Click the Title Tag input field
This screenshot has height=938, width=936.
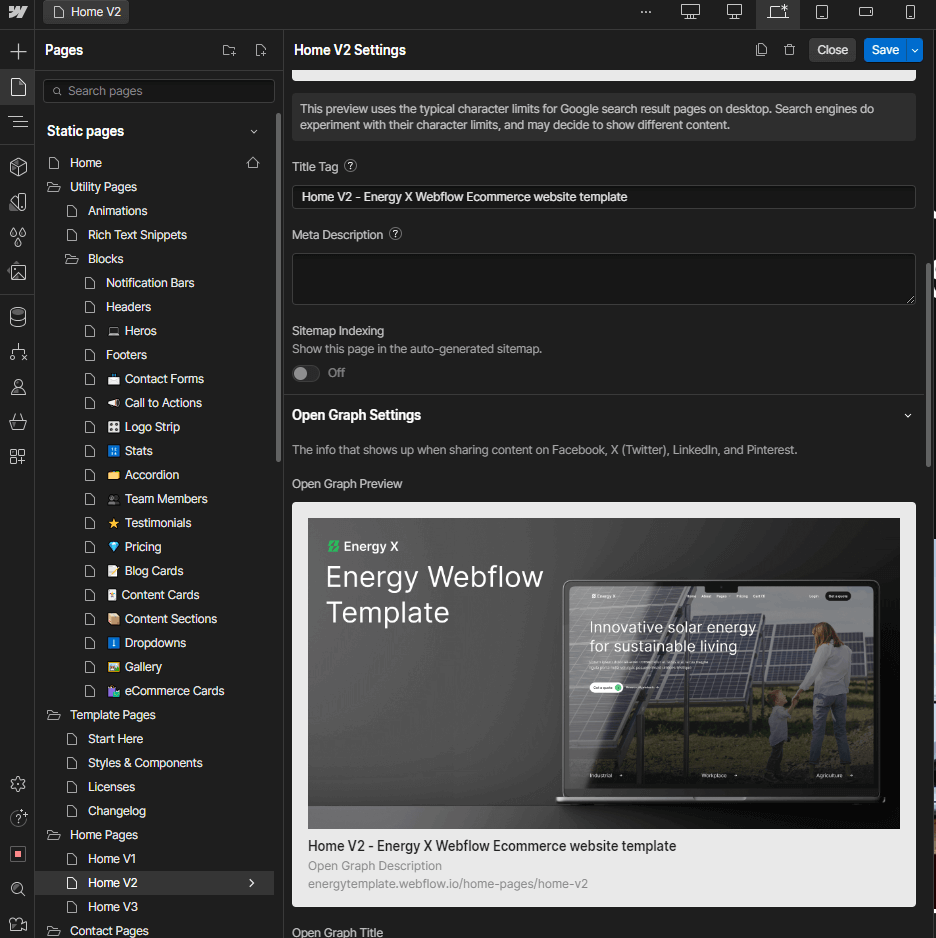tap(603, 197)
